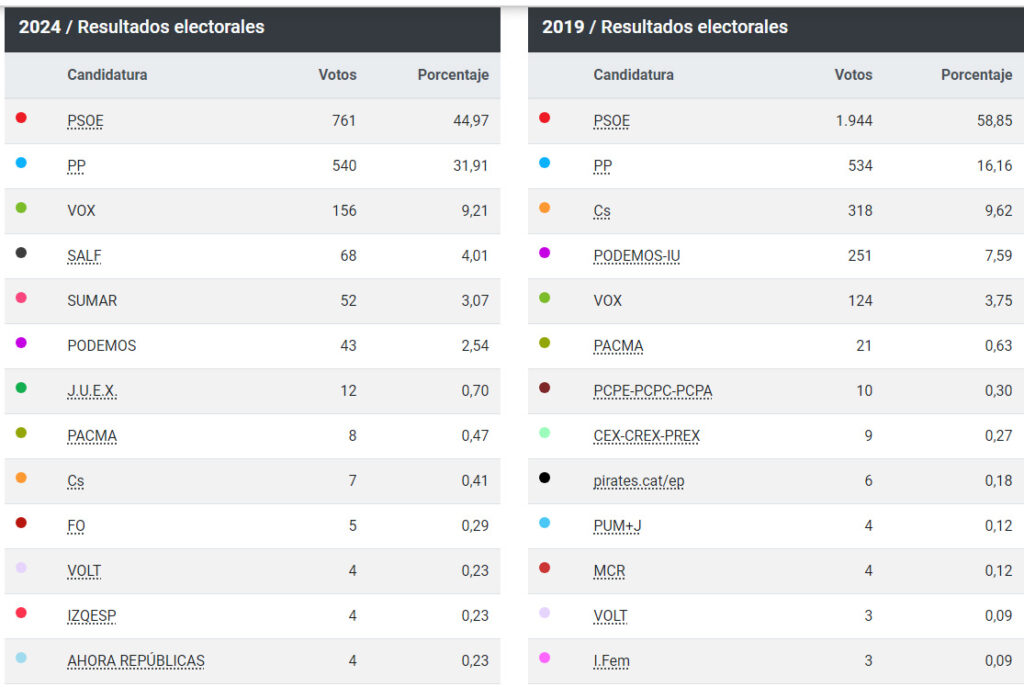Select the CEX-CREX-PREX candidature link
Screen dimensions: 1024x687
click(646, 436)
